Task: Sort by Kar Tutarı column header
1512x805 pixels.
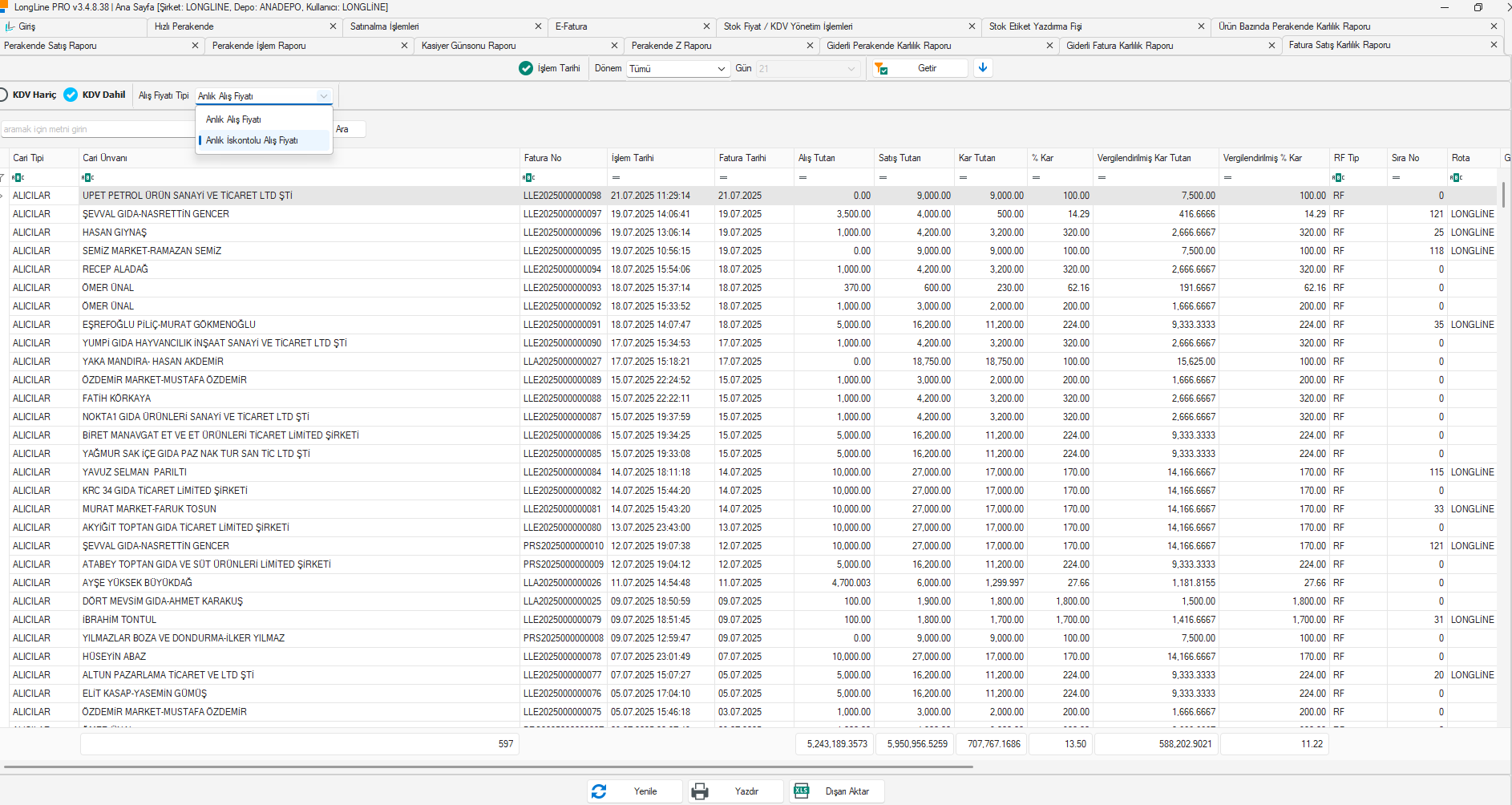Action: (x=977, y=158)
